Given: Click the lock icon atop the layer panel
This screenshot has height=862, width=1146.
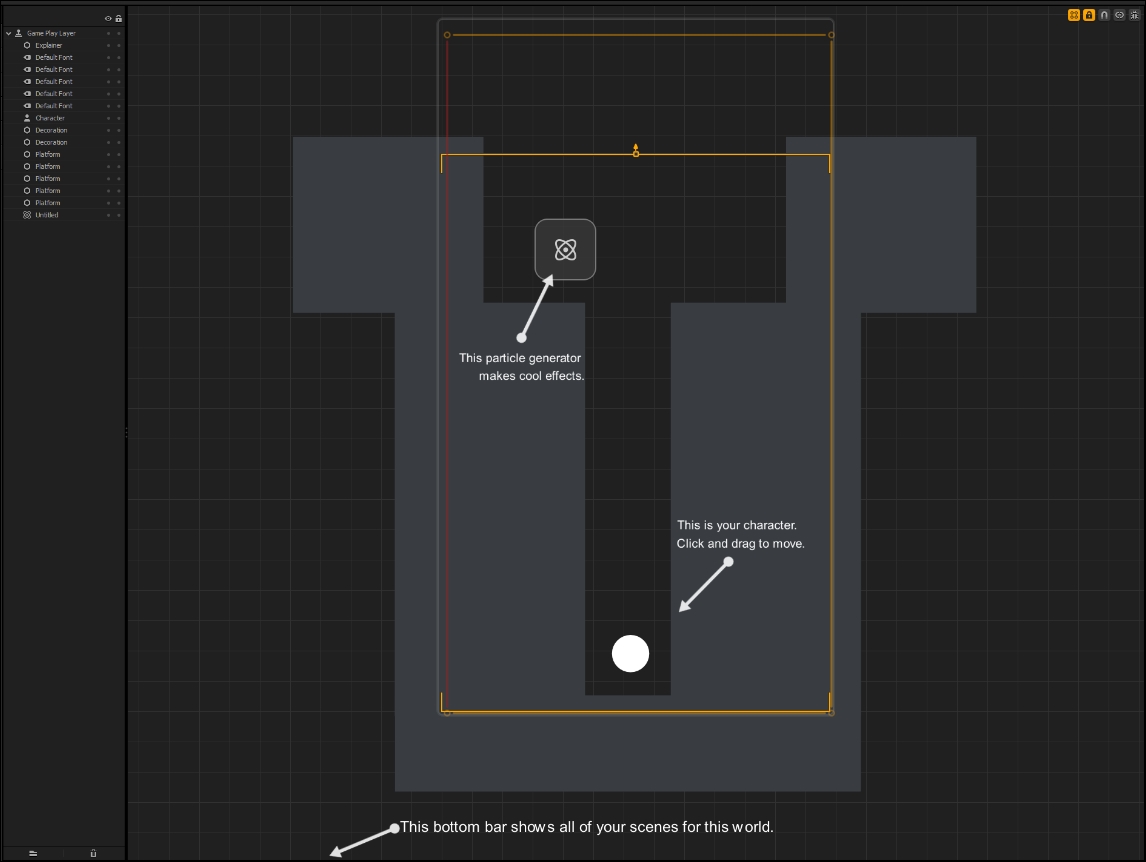Looking at the screenshot, I should pyautogui.click(x=117, y=19).
